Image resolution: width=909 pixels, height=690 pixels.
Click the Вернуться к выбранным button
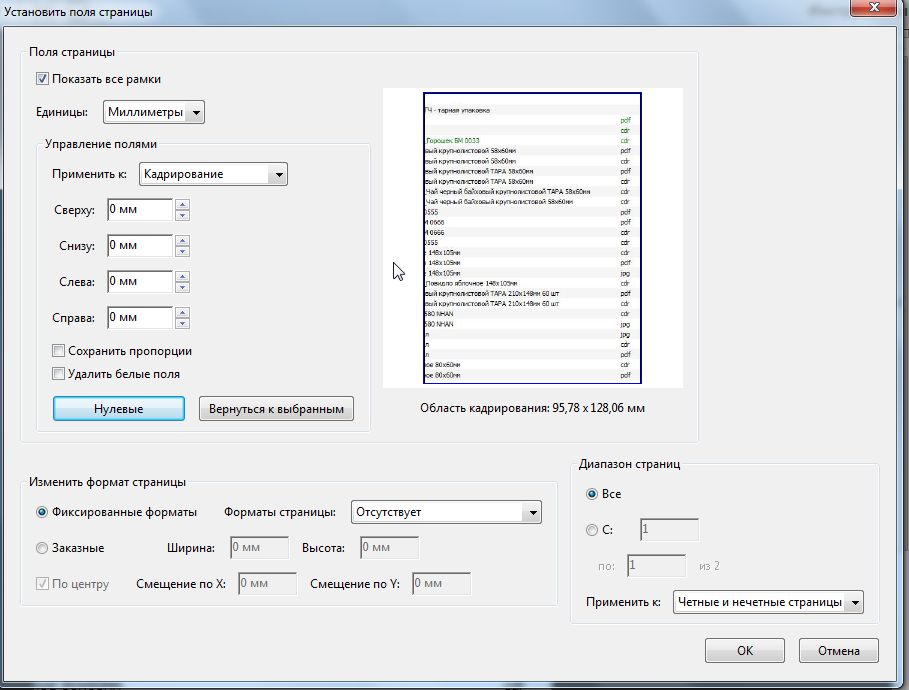tap(277, 409)
